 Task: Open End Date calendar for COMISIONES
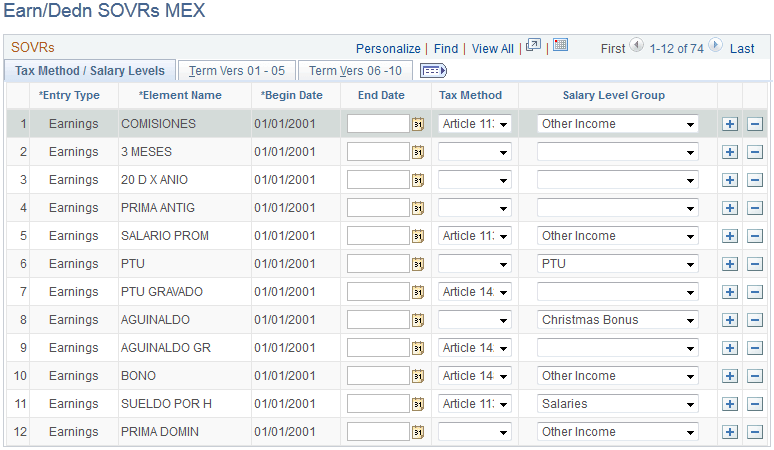(x=418, y=124)
